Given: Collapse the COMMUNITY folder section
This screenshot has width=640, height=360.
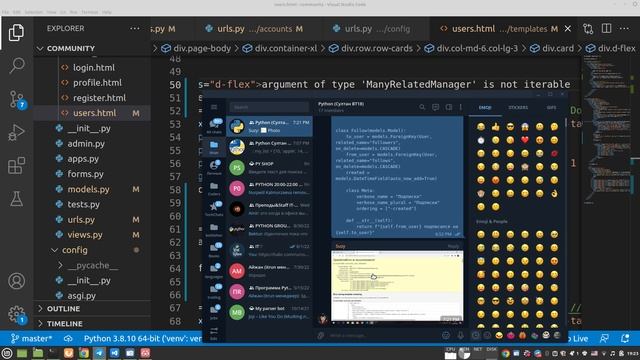Looking at the screenshot, I should coord(40,49).
